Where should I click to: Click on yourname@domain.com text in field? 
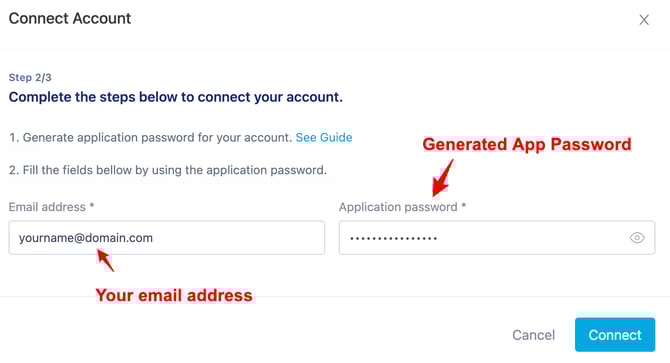point(86,238)
